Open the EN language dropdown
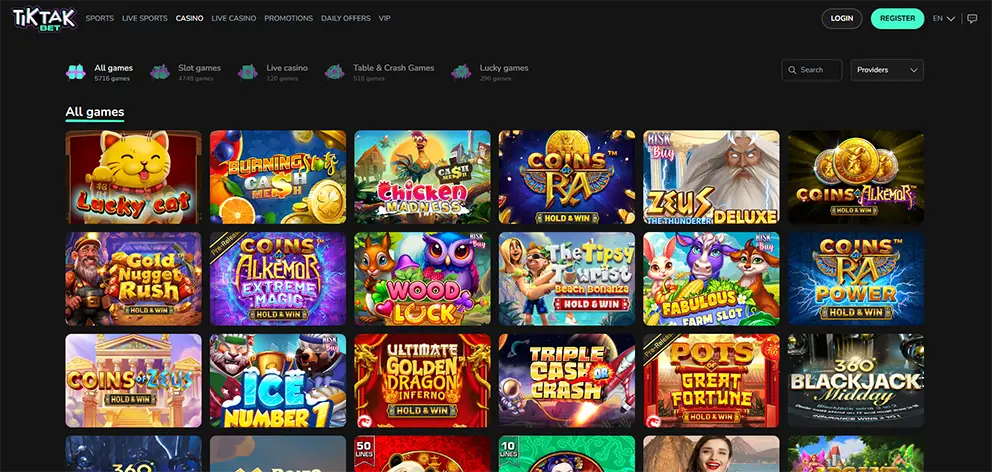Image resolution: width=992 pixels, height=472 pixels. [944, 18]
